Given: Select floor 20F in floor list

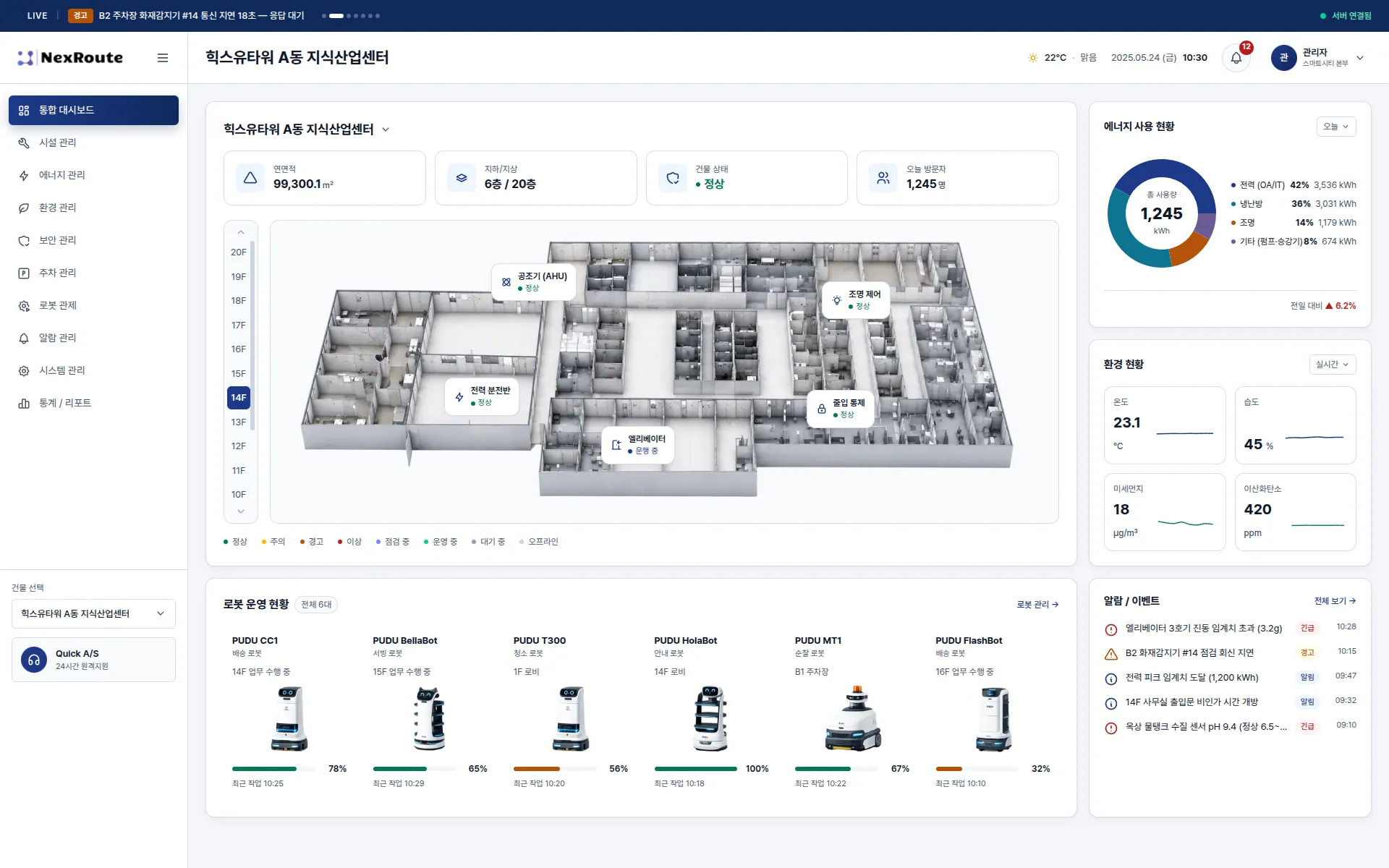Looking at the screenshot, I should (x=239, y=252).
